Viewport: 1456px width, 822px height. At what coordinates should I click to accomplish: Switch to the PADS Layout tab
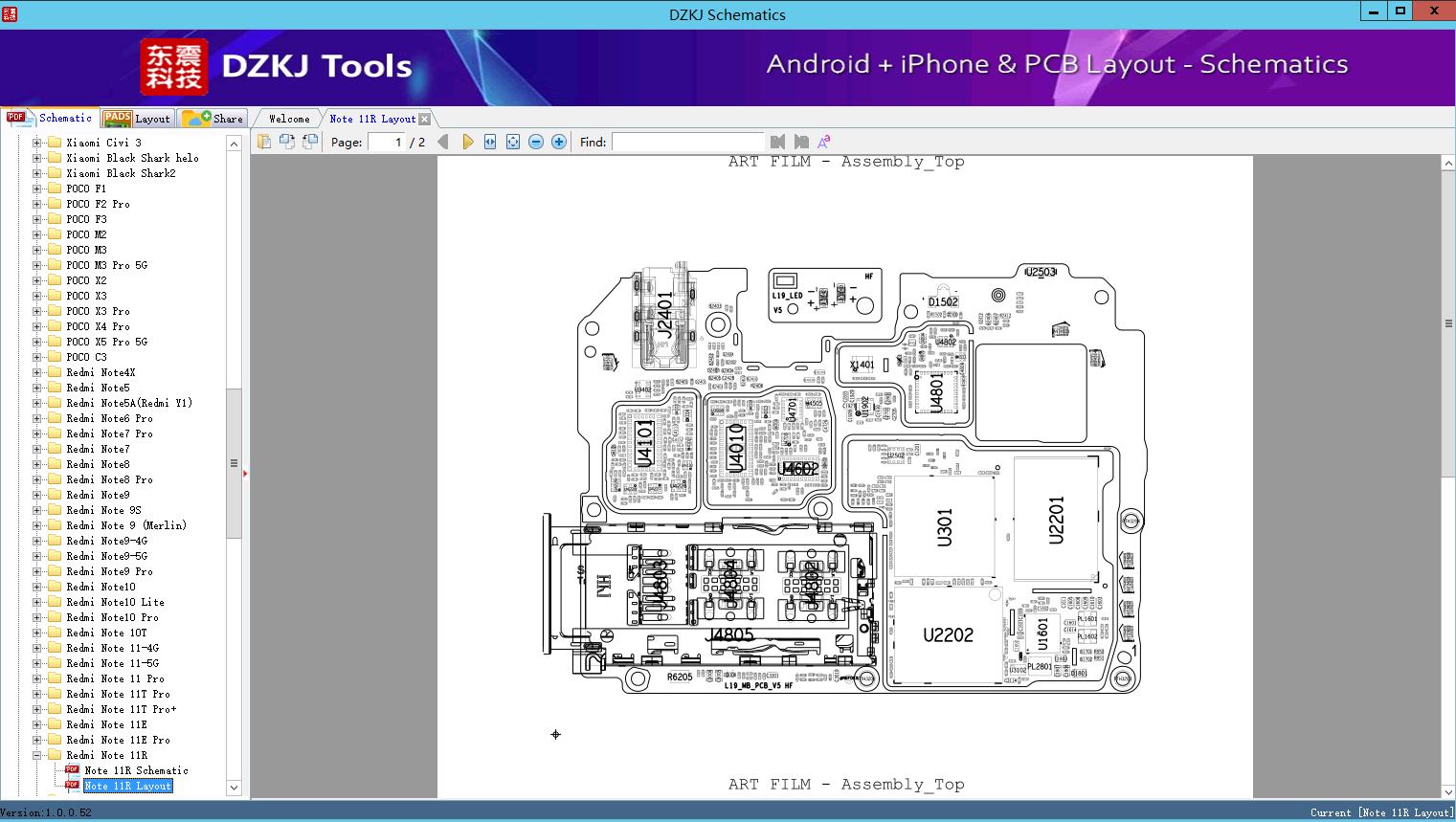point(138,119)
